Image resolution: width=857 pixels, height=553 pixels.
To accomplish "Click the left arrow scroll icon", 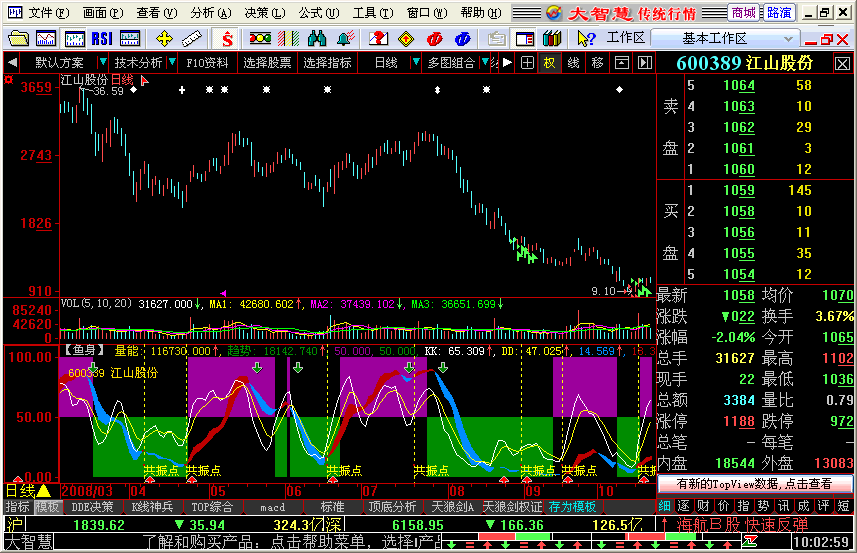I will click(x=12, y=63).
